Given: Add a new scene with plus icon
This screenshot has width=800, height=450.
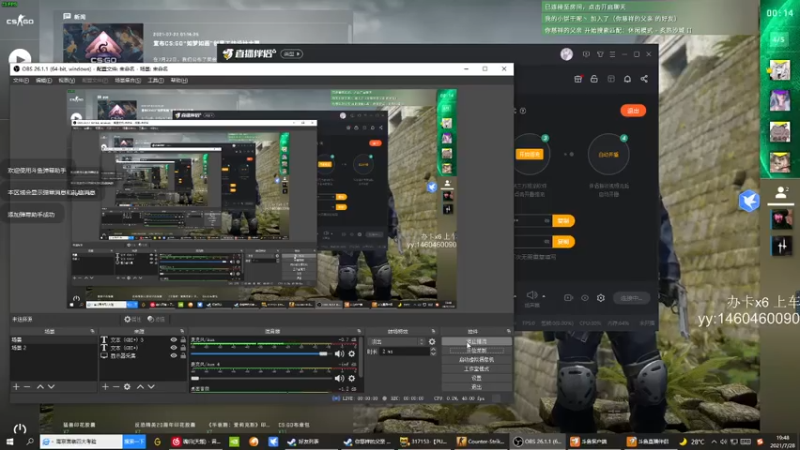Looking at the screenshot, I should coord(16,387).
